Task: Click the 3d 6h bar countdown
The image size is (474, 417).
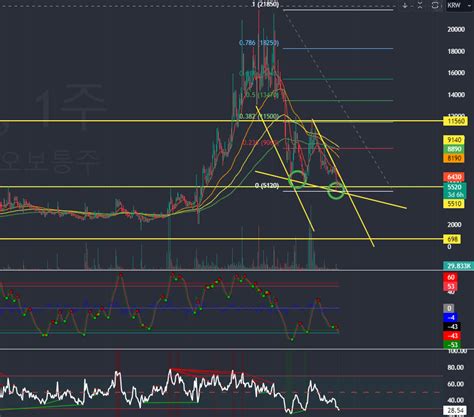Action: coord(455,195)
